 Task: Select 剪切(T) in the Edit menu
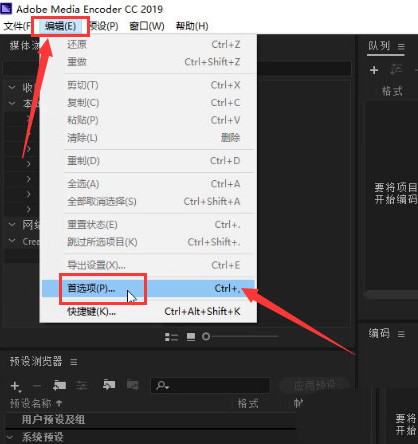pos(148,85)
